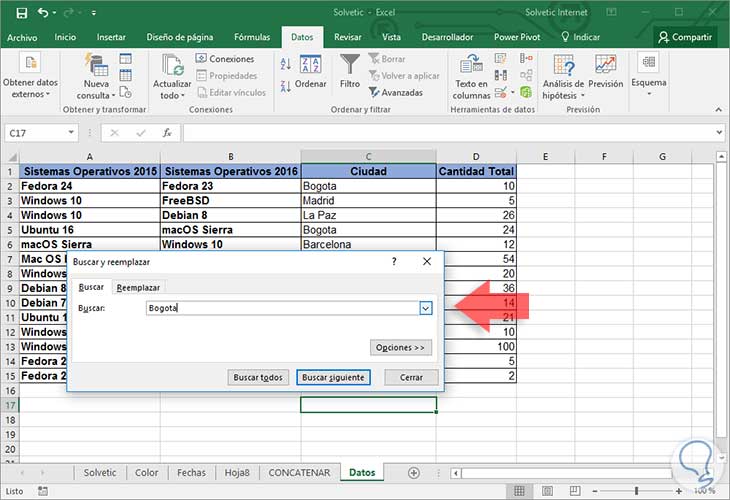Click scroll left arrow on horizontal scrollbar
730x500 pixels.
point(456,473)
